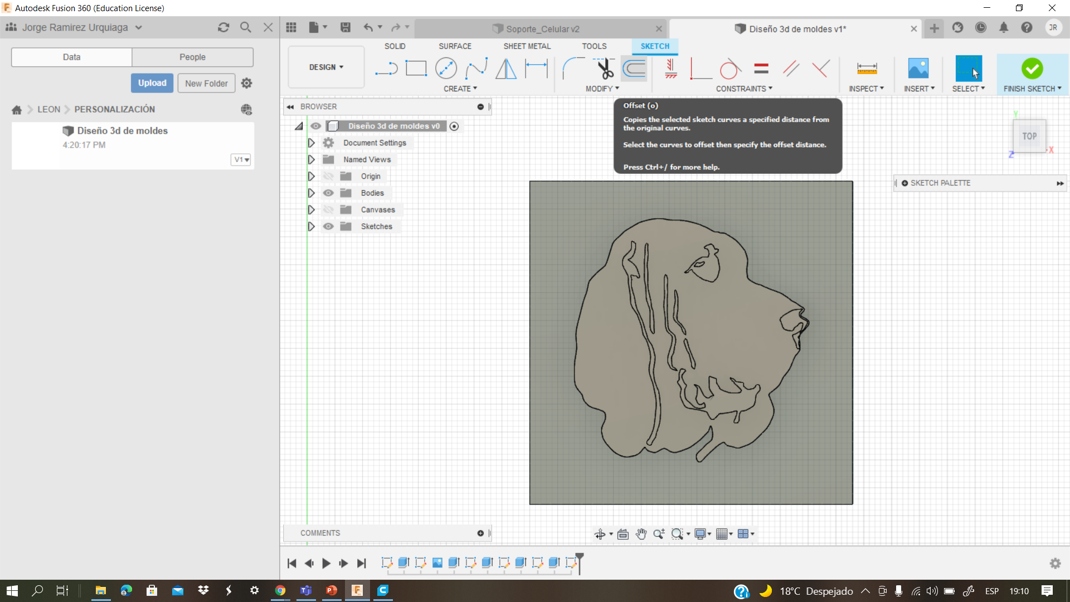This screenshot has width=1070, height=602.
Task: Pick the Fit Point Spline tool
Action: pos(476,68)
